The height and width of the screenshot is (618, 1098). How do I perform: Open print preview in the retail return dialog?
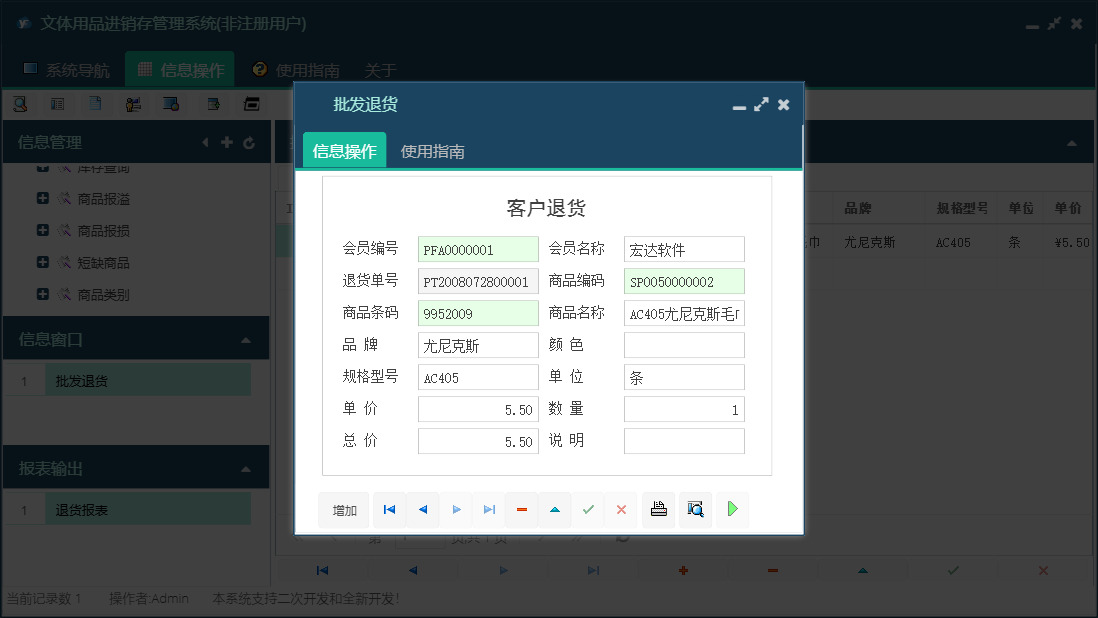695,510
